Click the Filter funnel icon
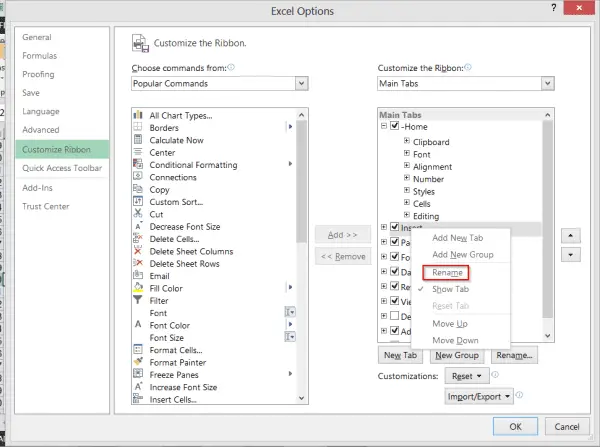The height and width of the screenshot is (447, 600). pos(138,300)
